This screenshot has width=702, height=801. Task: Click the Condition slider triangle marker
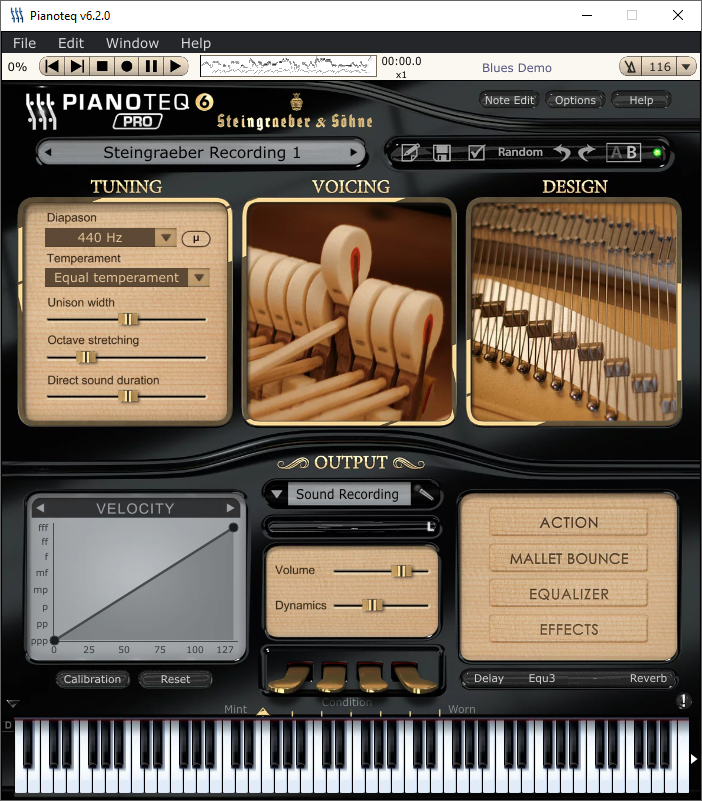pos(263,711)
